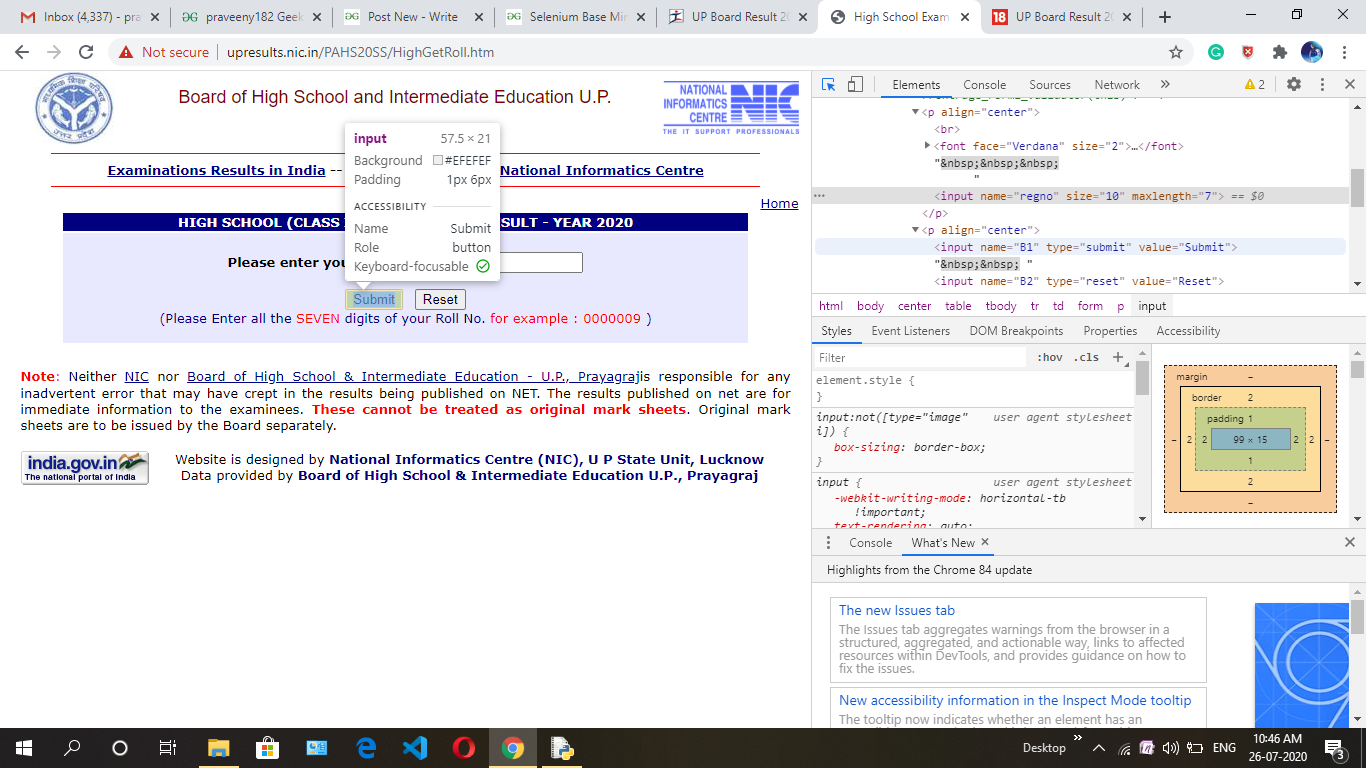
Task: Collapse the p node containing the Submit input
Action: tap(915, 230)
